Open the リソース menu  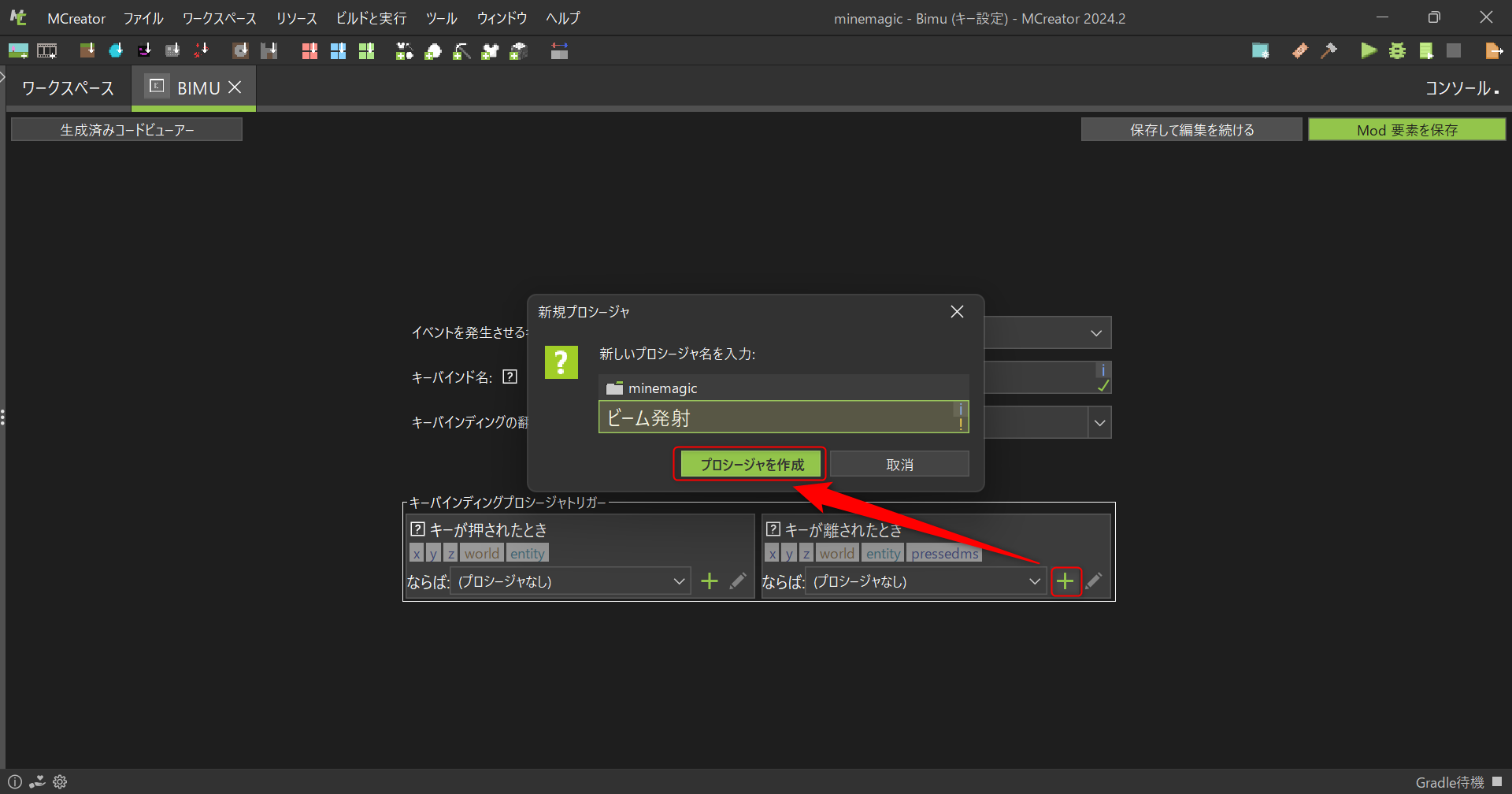pos(297,18)
